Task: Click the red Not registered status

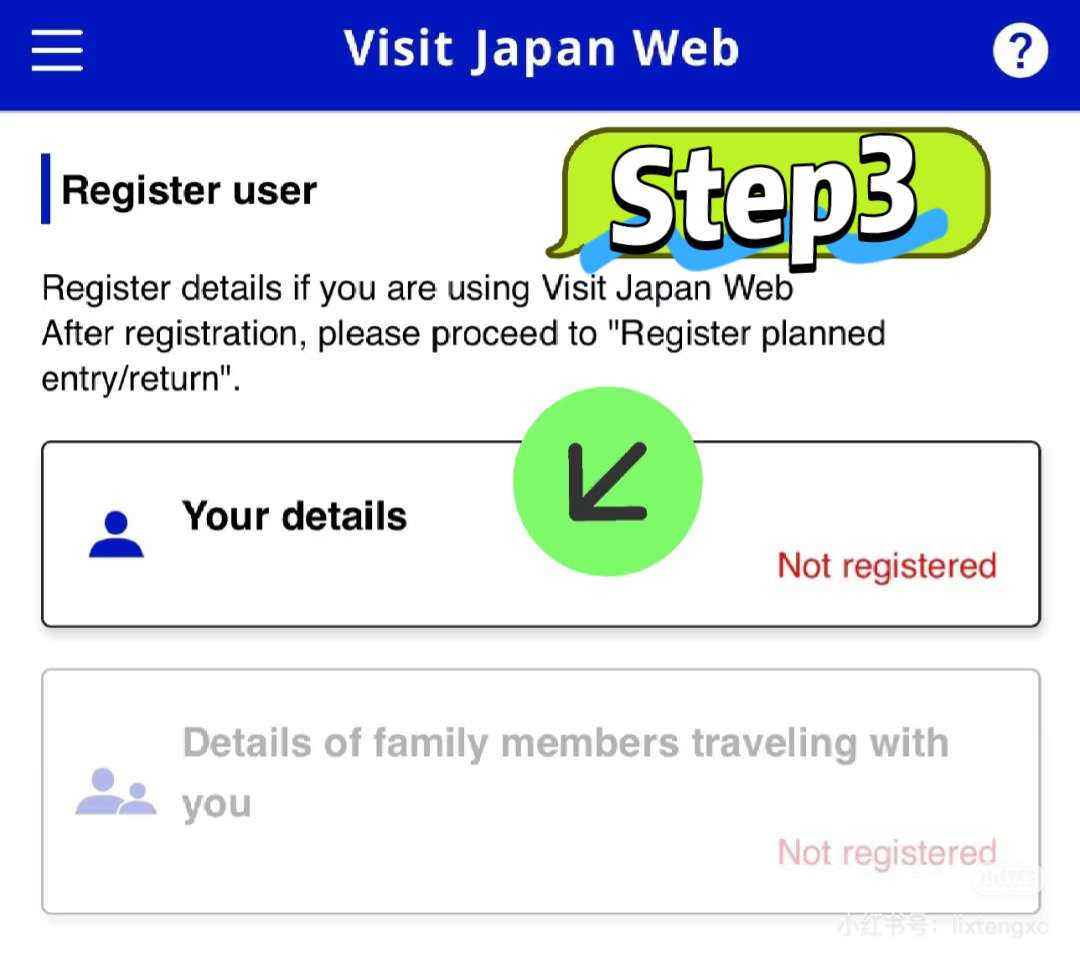Action: tap(886, 566)
